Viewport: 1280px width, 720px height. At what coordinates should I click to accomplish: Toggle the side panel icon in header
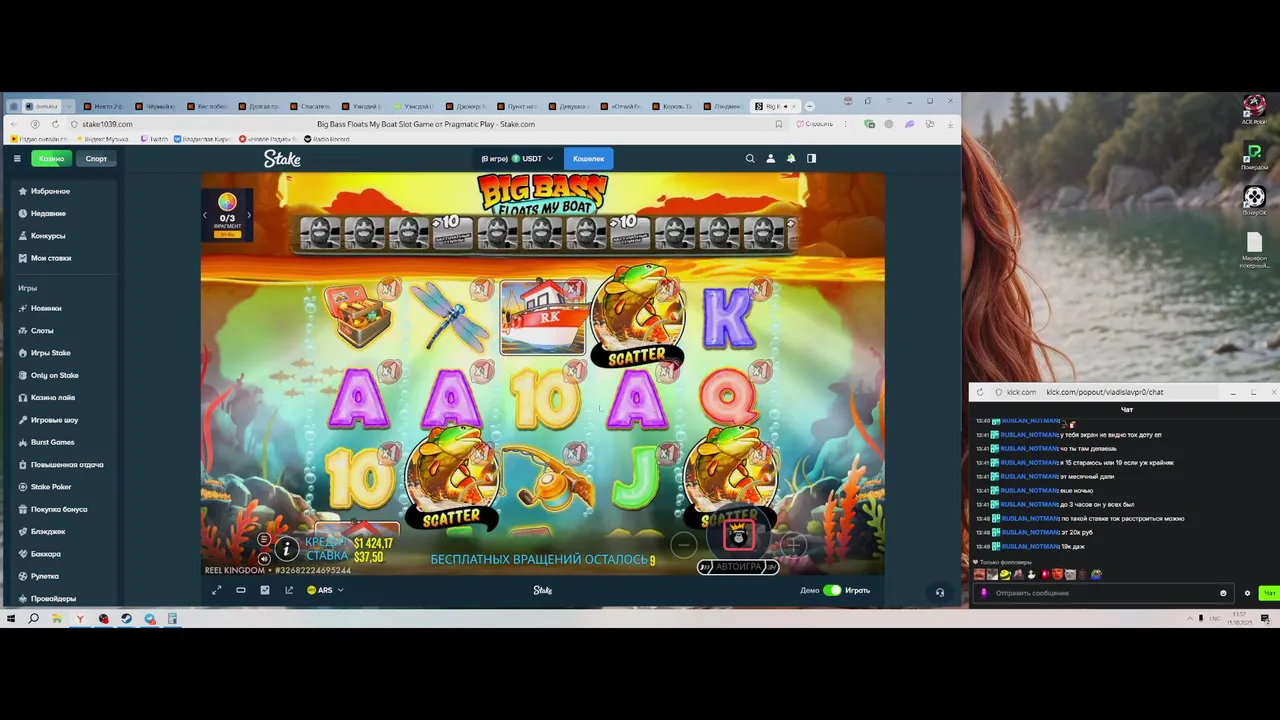(x=811, y=158)
